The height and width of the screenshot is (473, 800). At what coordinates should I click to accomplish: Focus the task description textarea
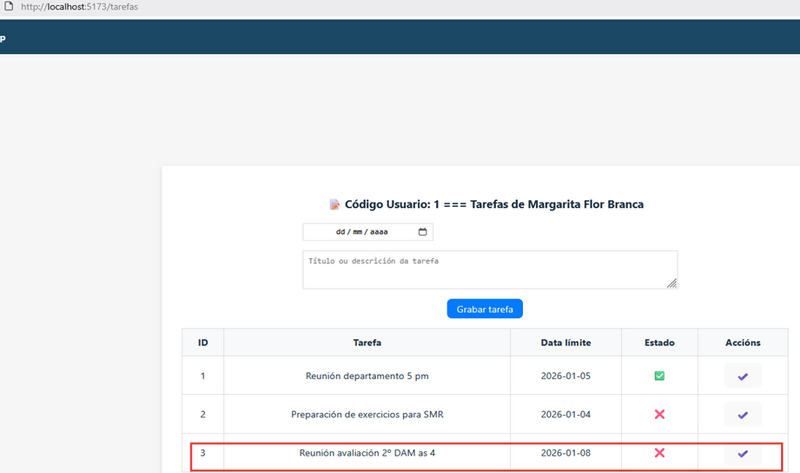click(x=490, y=269)
